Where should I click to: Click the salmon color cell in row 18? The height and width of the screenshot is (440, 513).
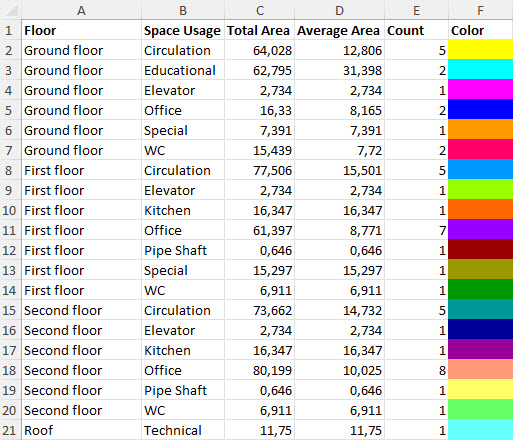tap(480, 370)
